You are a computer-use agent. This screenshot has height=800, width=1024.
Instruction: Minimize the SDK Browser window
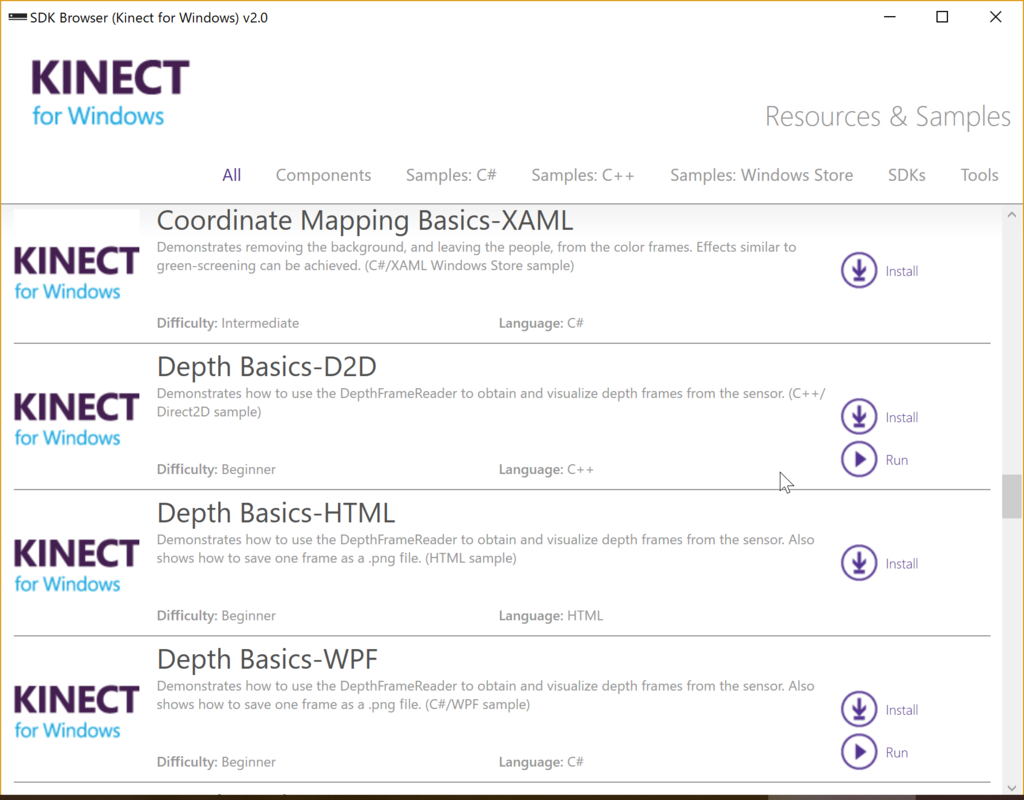pyautogui.click(x=889, y=17)
